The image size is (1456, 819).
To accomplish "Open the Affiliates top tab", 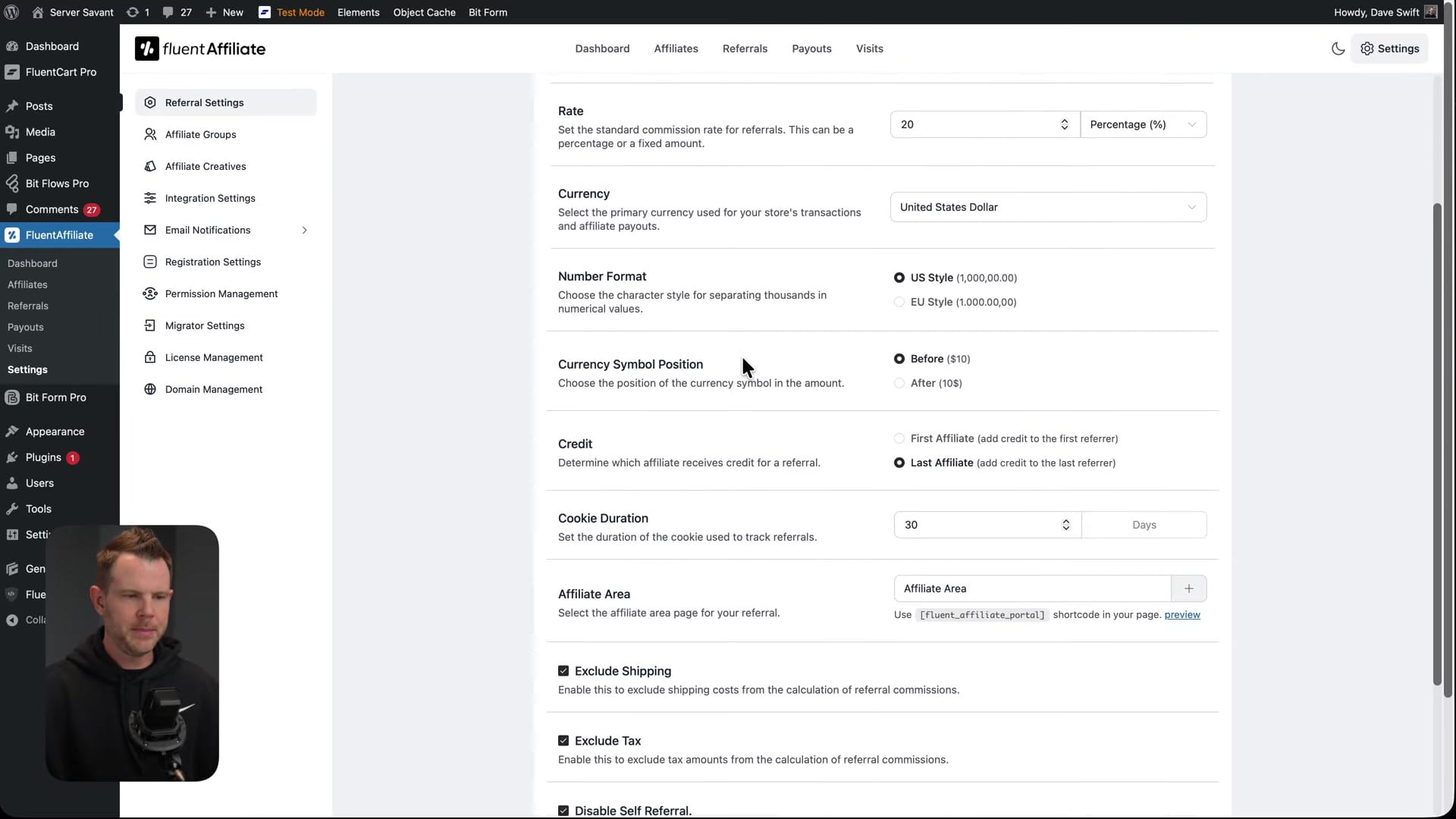I will tap(676, 49).
